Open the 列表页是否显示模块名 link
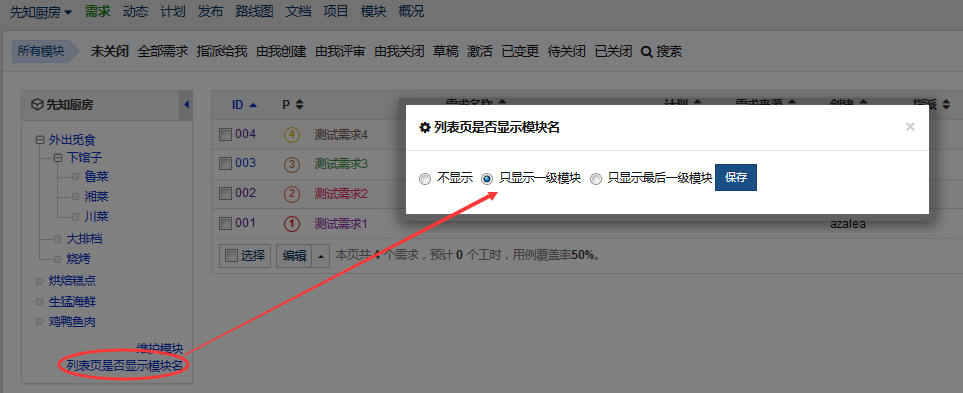 [125, 366]
